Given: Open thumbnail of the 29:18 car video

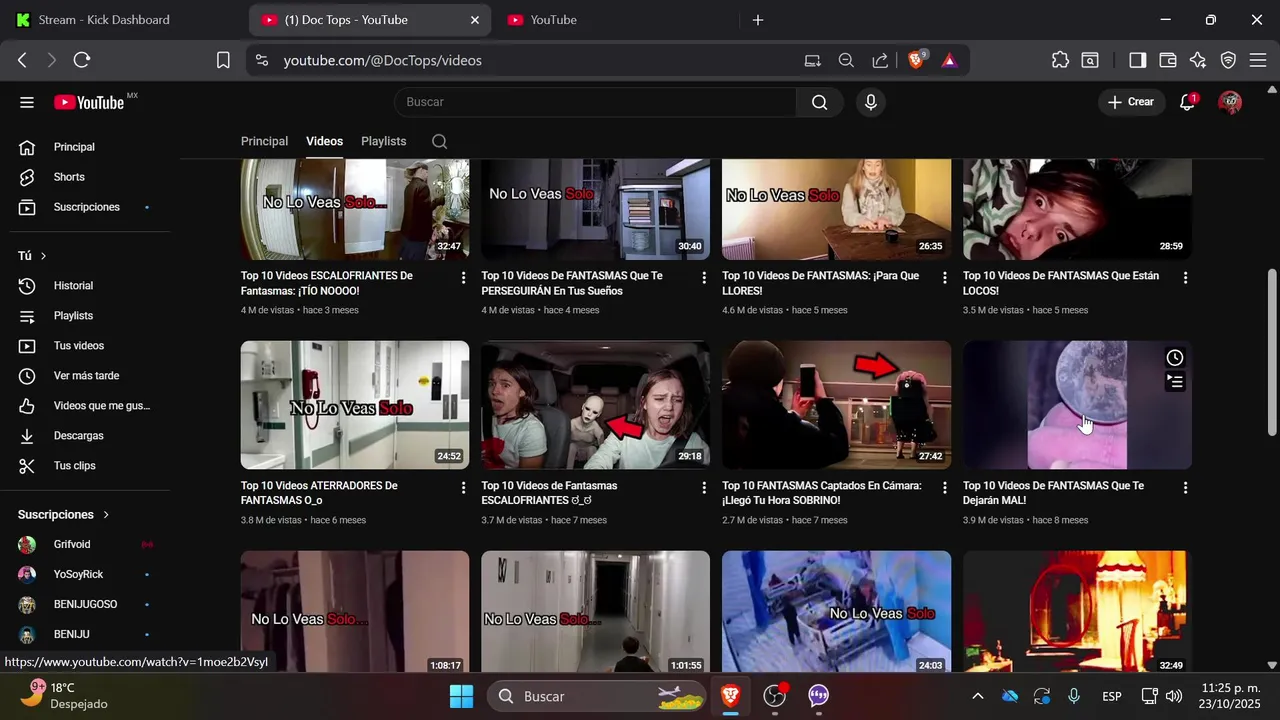Looking at the screenshot, I should [595, 405].
